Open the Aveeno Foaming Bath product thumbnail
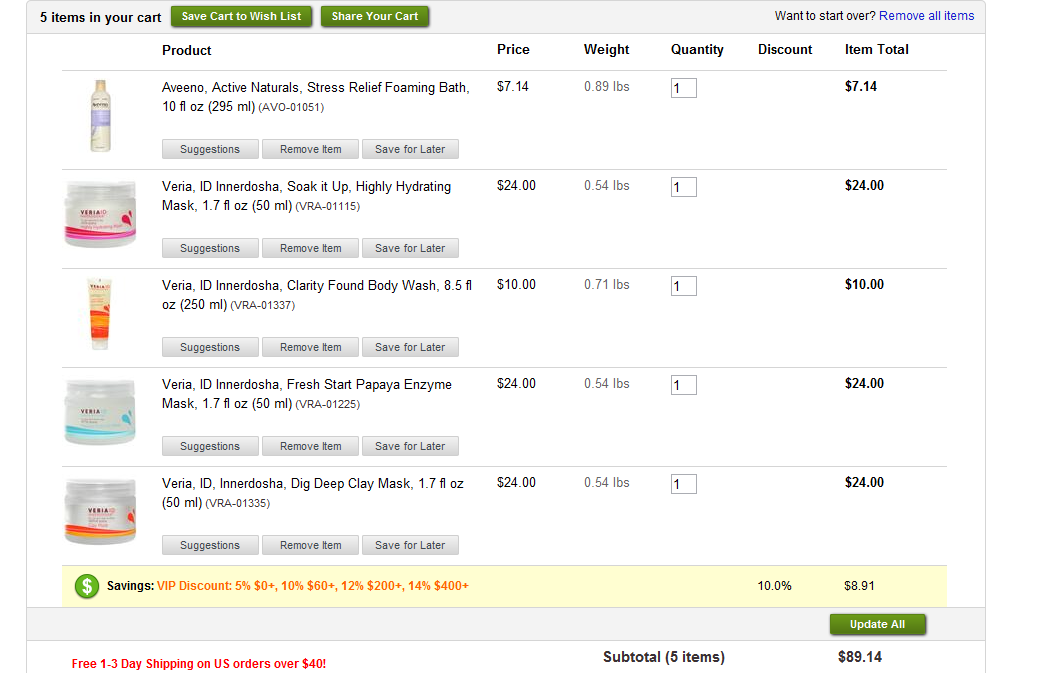 [x=100, y=116]
